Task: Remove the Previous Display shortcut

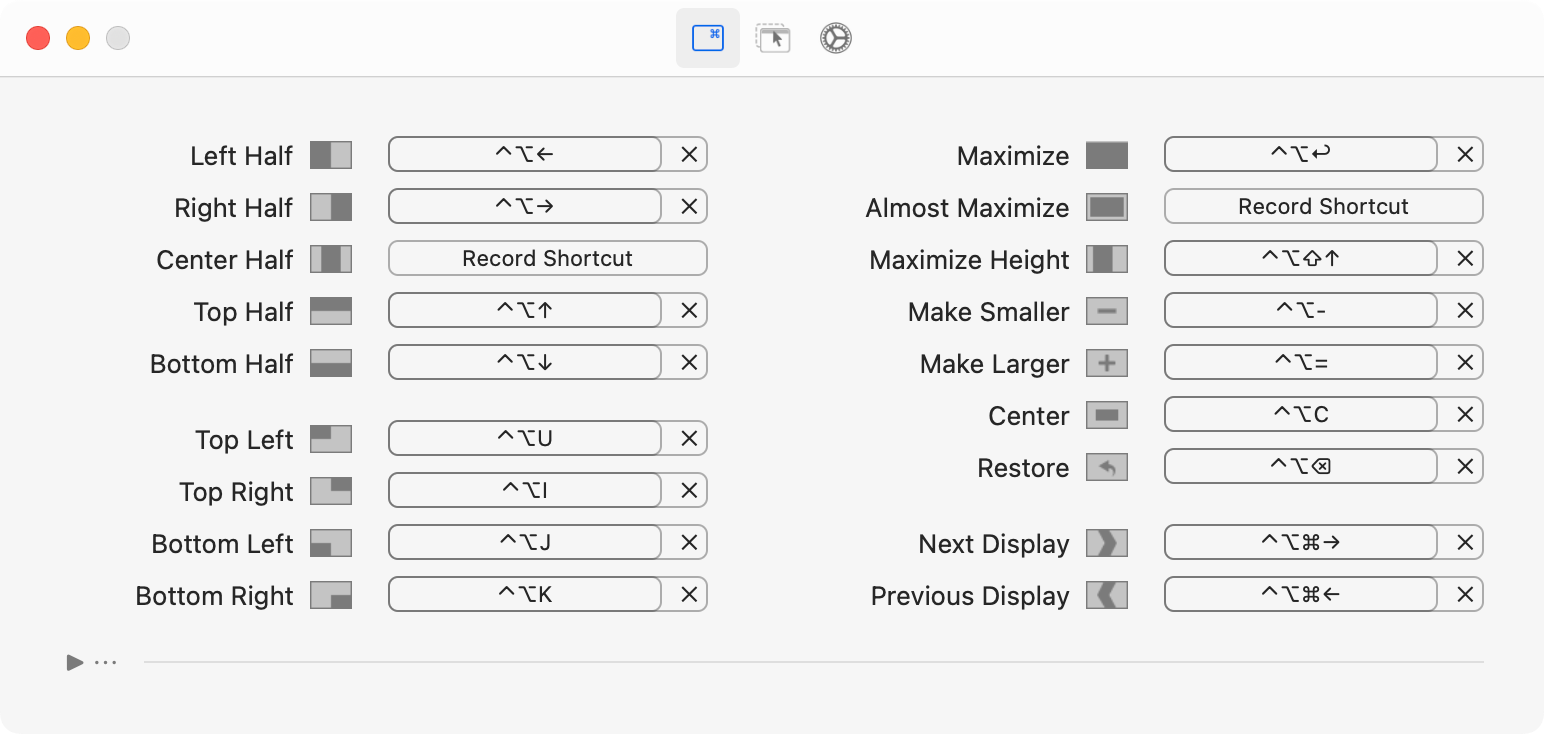Action: 1465,594
